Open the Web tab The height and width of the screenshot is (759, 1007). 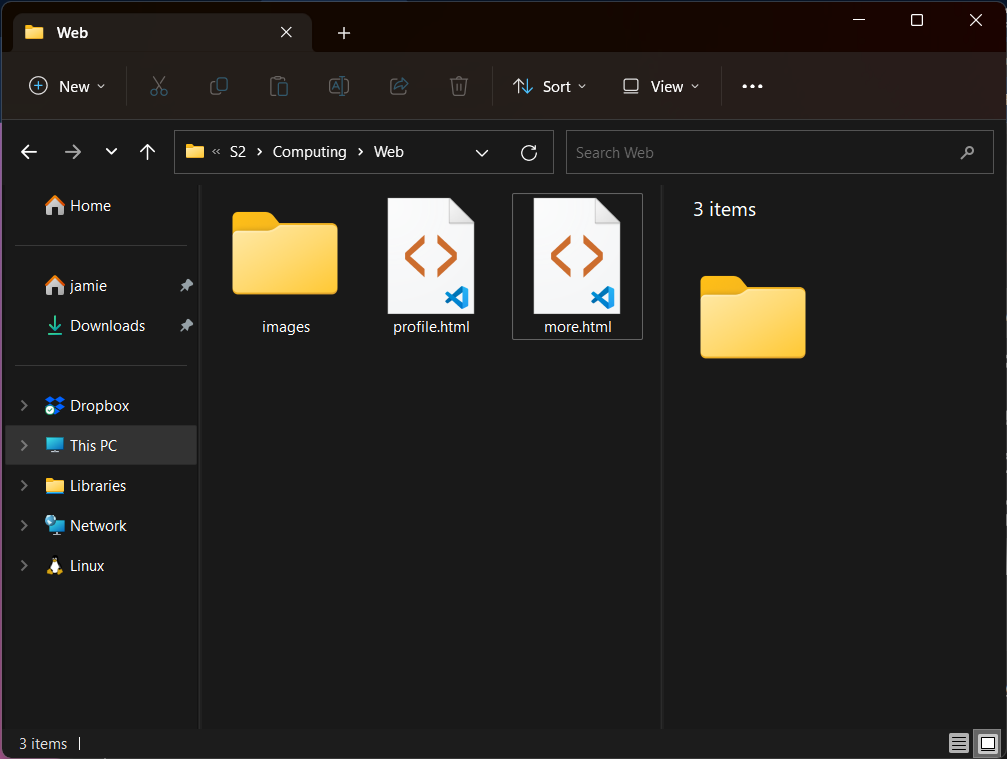(70, 32)
